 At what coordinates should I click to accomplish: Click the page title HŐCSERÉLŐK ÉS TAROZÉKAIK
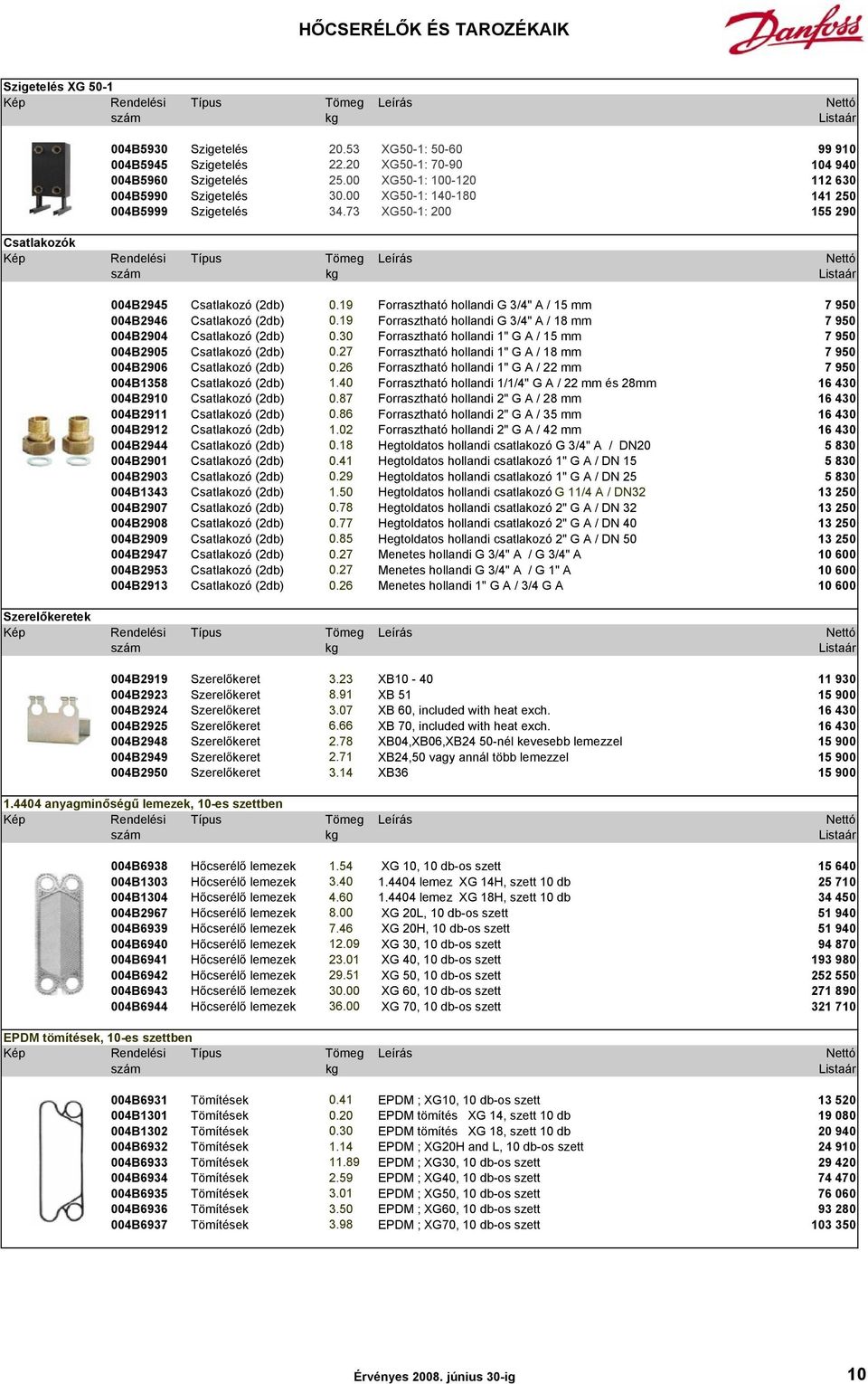tap(434, 29)
